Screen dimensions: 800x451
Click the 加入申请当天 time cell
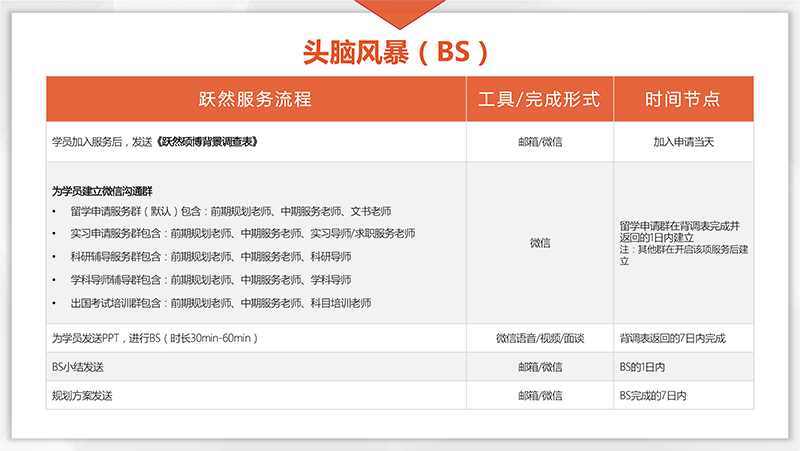(x=683, y=142)
